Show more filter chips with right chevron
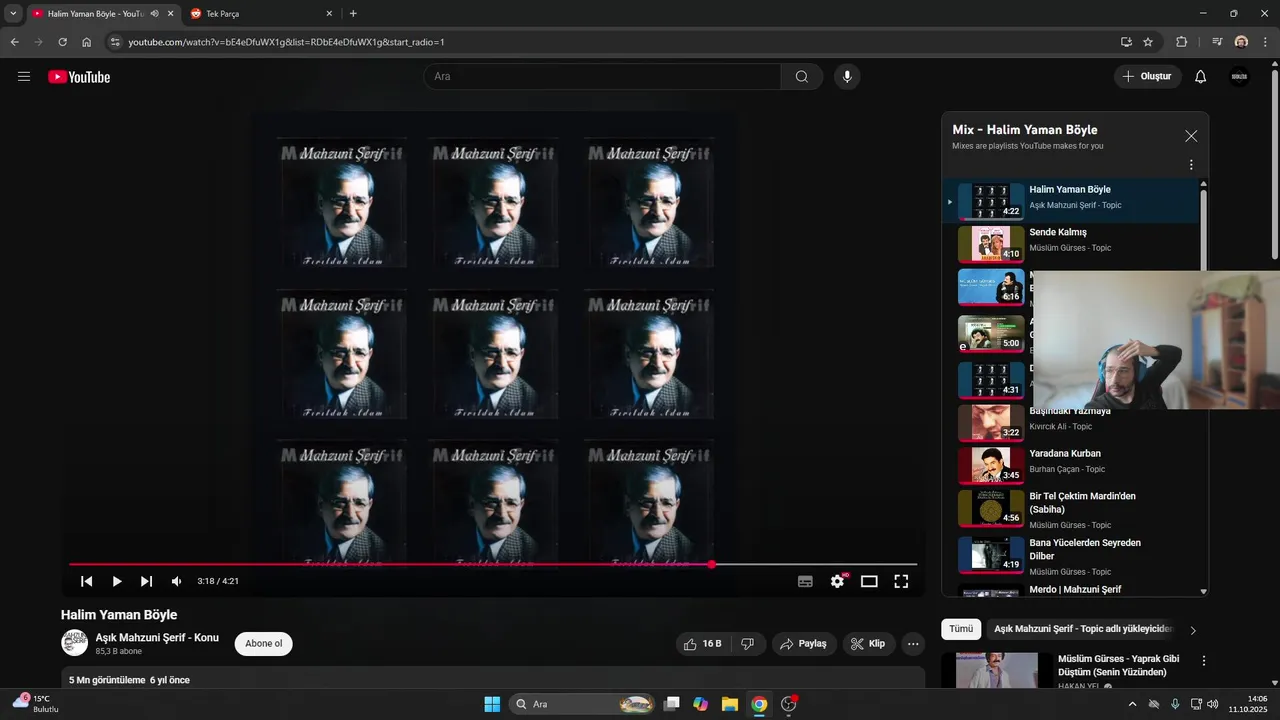 coord(1193,630)
